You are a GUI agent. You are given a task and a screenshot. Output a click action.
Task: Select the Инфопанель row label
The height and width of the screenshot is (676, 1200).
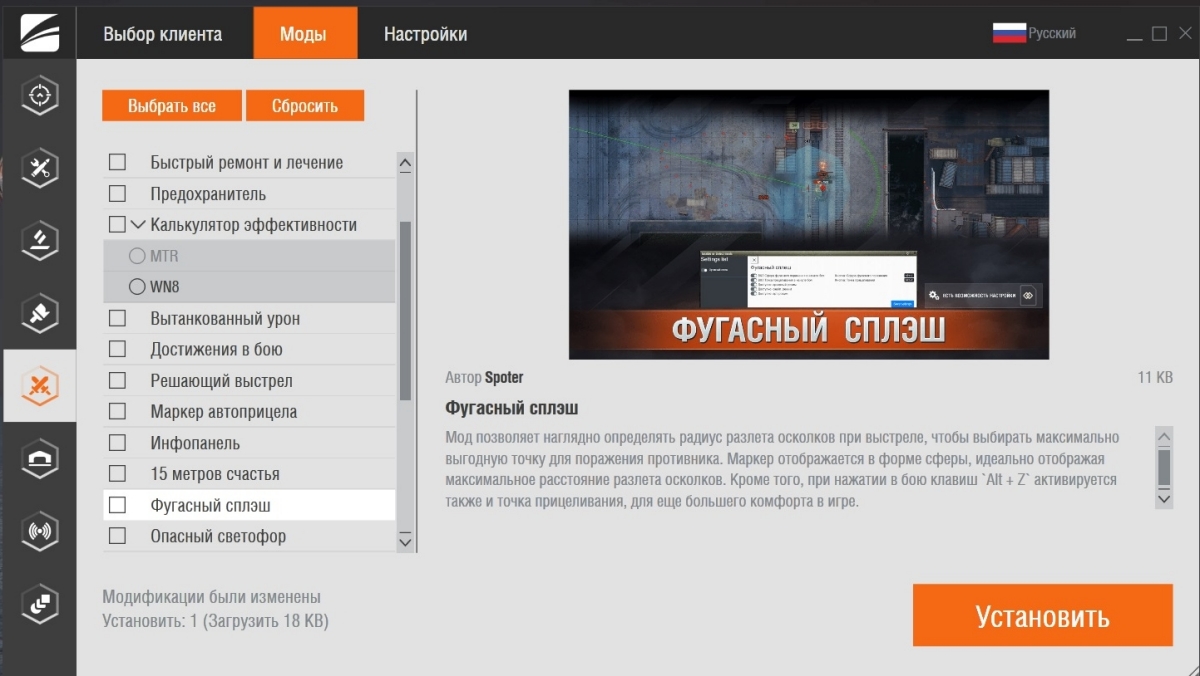pos(195,443)
